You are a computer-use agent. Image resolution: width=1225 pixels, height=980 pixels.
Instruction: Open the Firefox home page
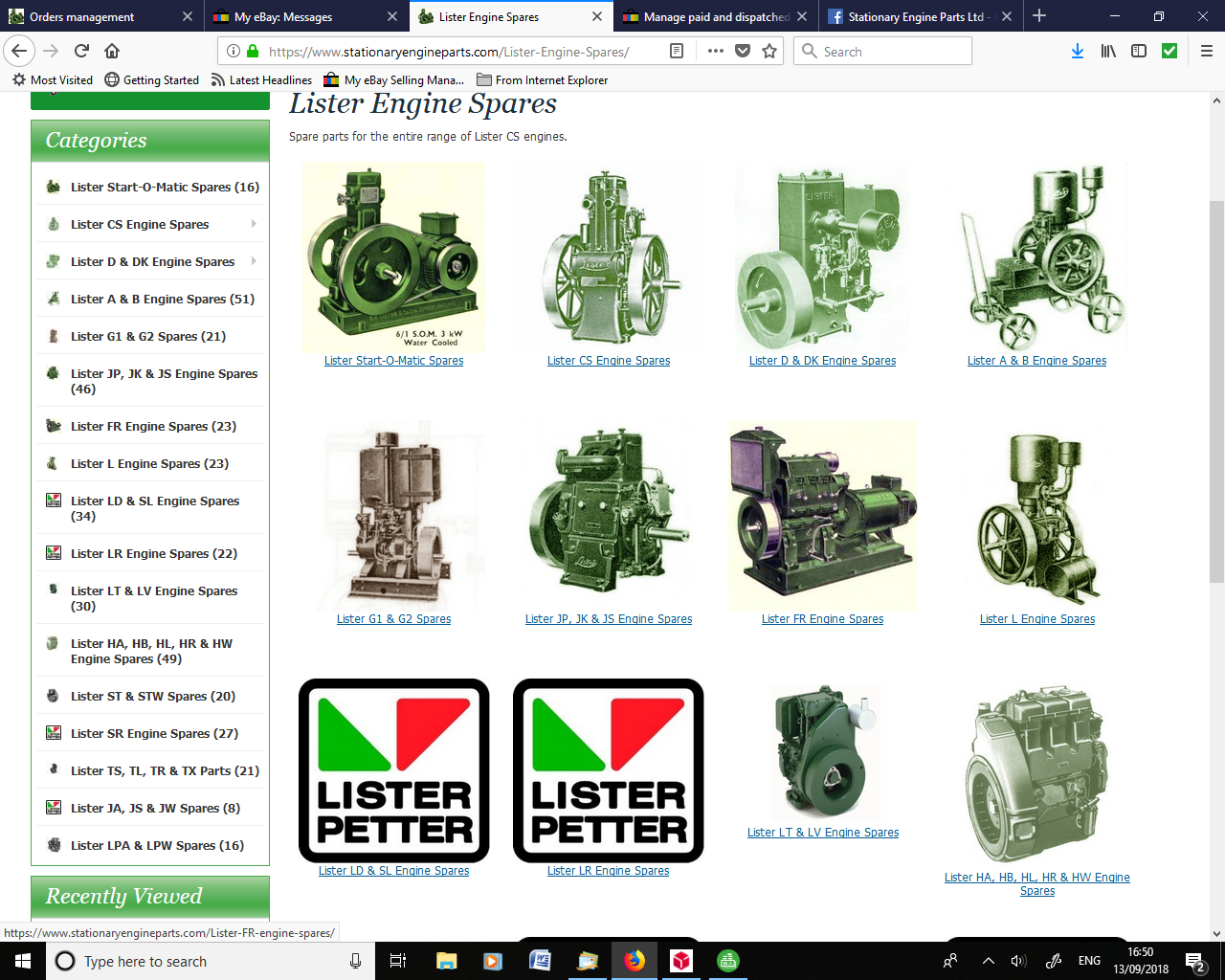pyautogui.click(x=112, y=51)
